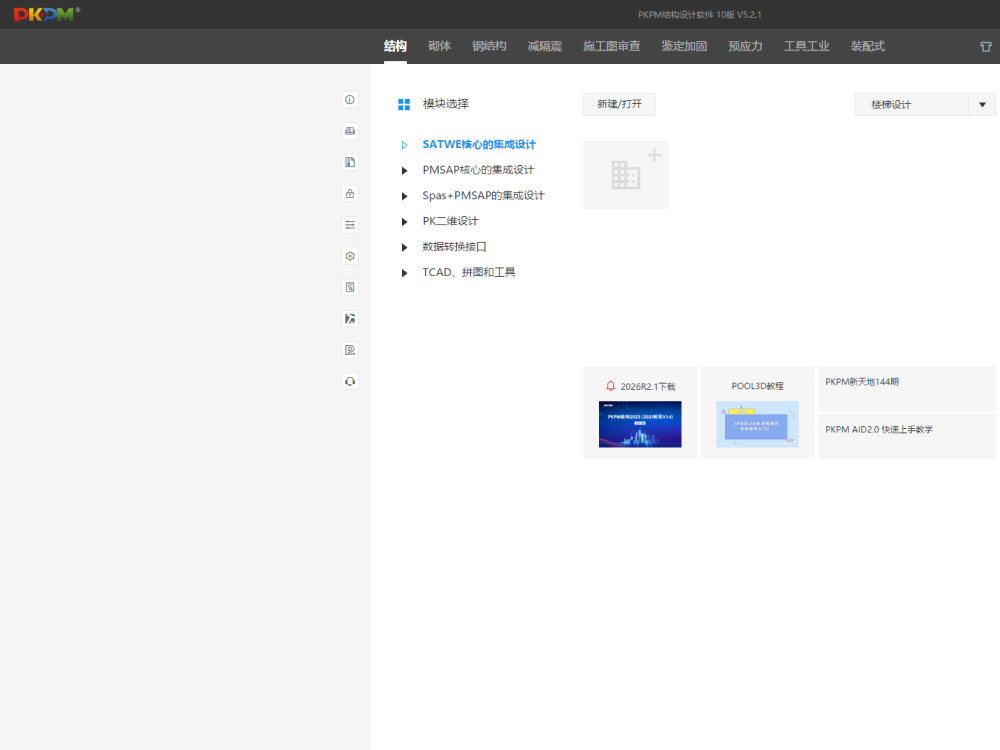The width and height of the screenshot is (1000, 750).
Task: Click the bell icon beside 2026R2.1下载
Action: tap(610, 386)
